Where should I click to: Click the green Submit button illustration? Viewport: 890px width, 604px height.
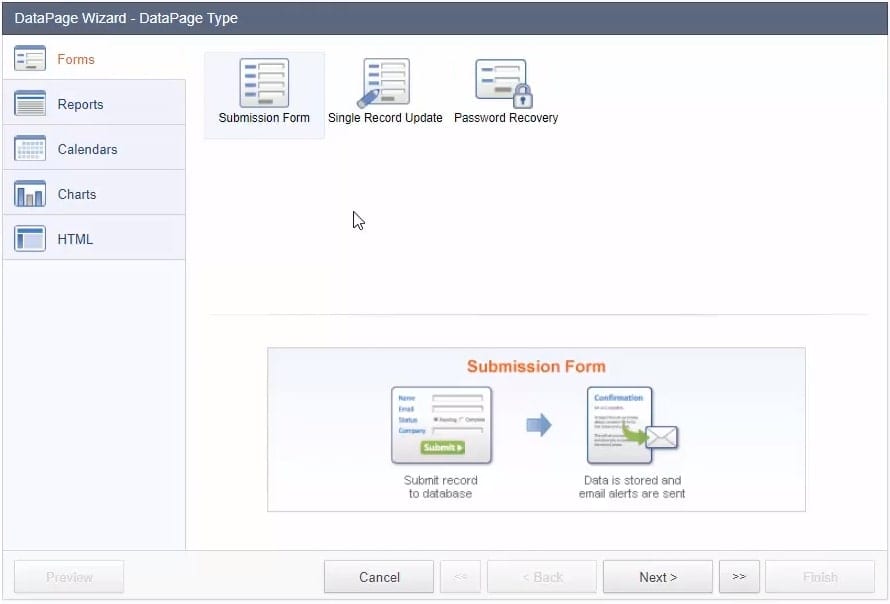(x=442, y=447)
